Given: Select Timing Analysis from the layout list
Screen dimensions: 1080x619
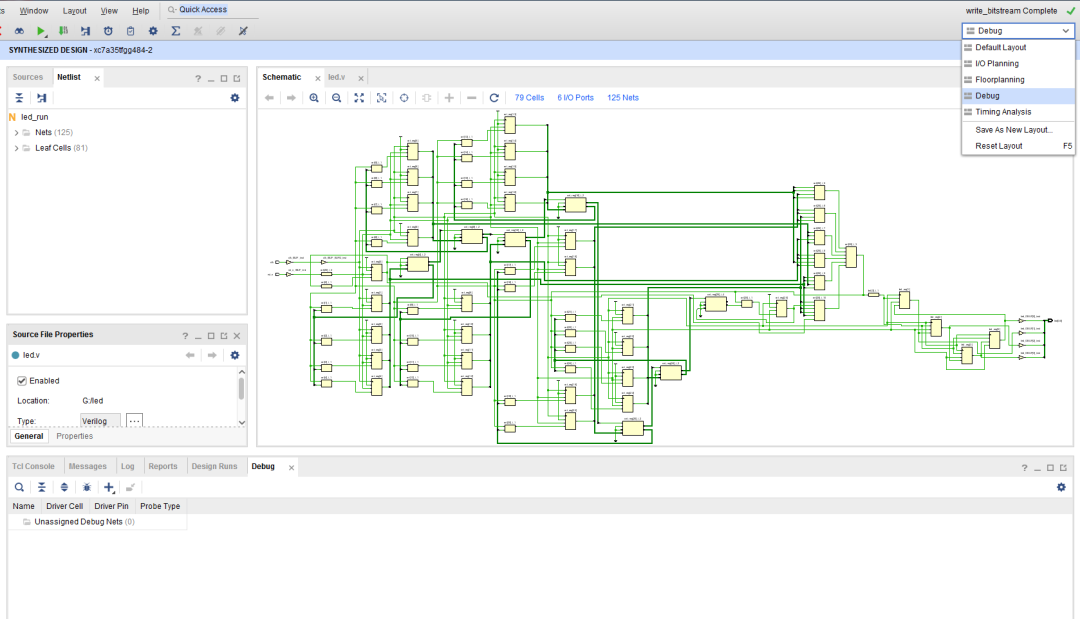Looking at the screenshot, I should pos(1003,112).
